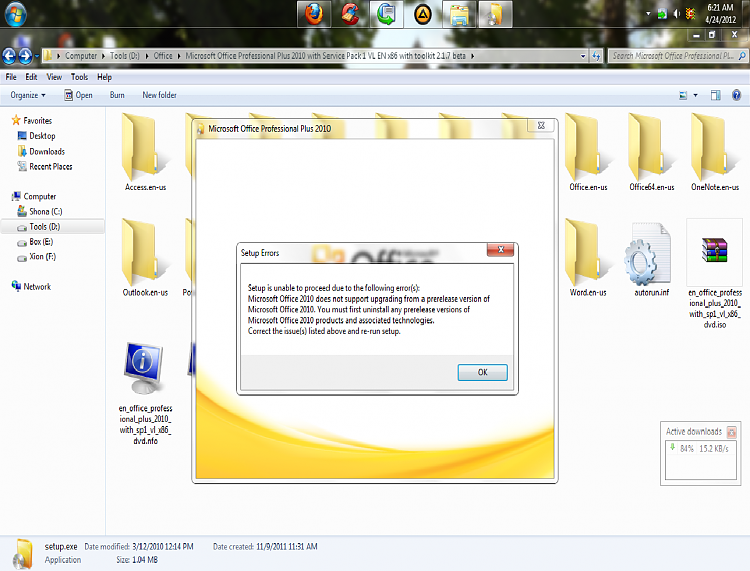The width and height of the screenshot is (750, 571).
Task: Click the Refresh button beside address bar
Action: pos(596,56)
